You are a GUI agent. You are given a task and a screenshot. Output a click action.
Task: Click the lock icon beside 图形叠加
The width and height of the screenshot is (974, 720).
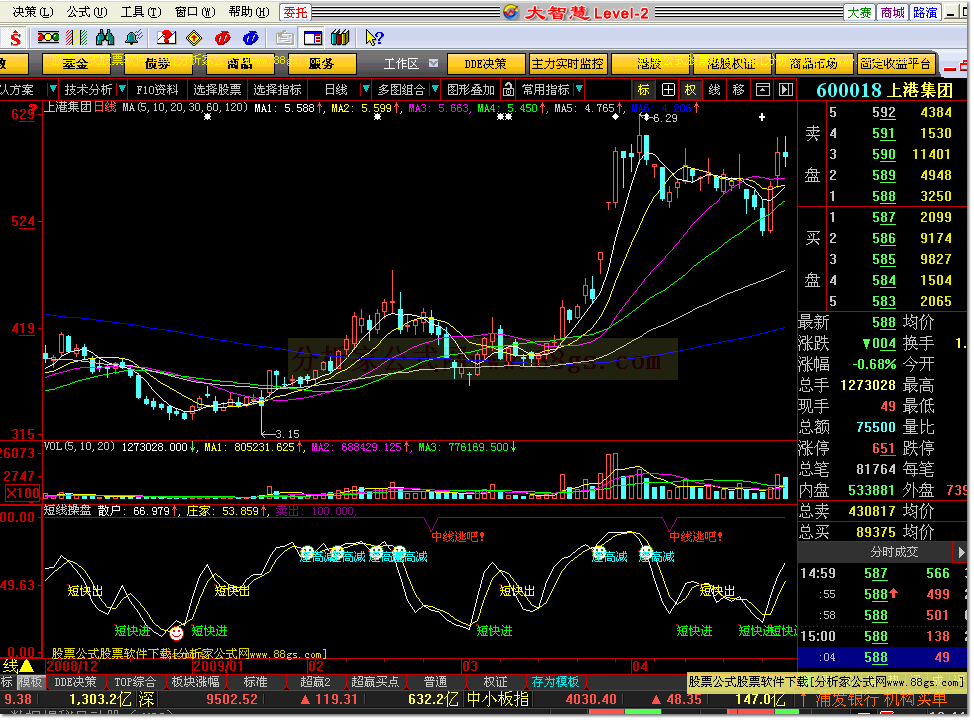pos(508,90)
